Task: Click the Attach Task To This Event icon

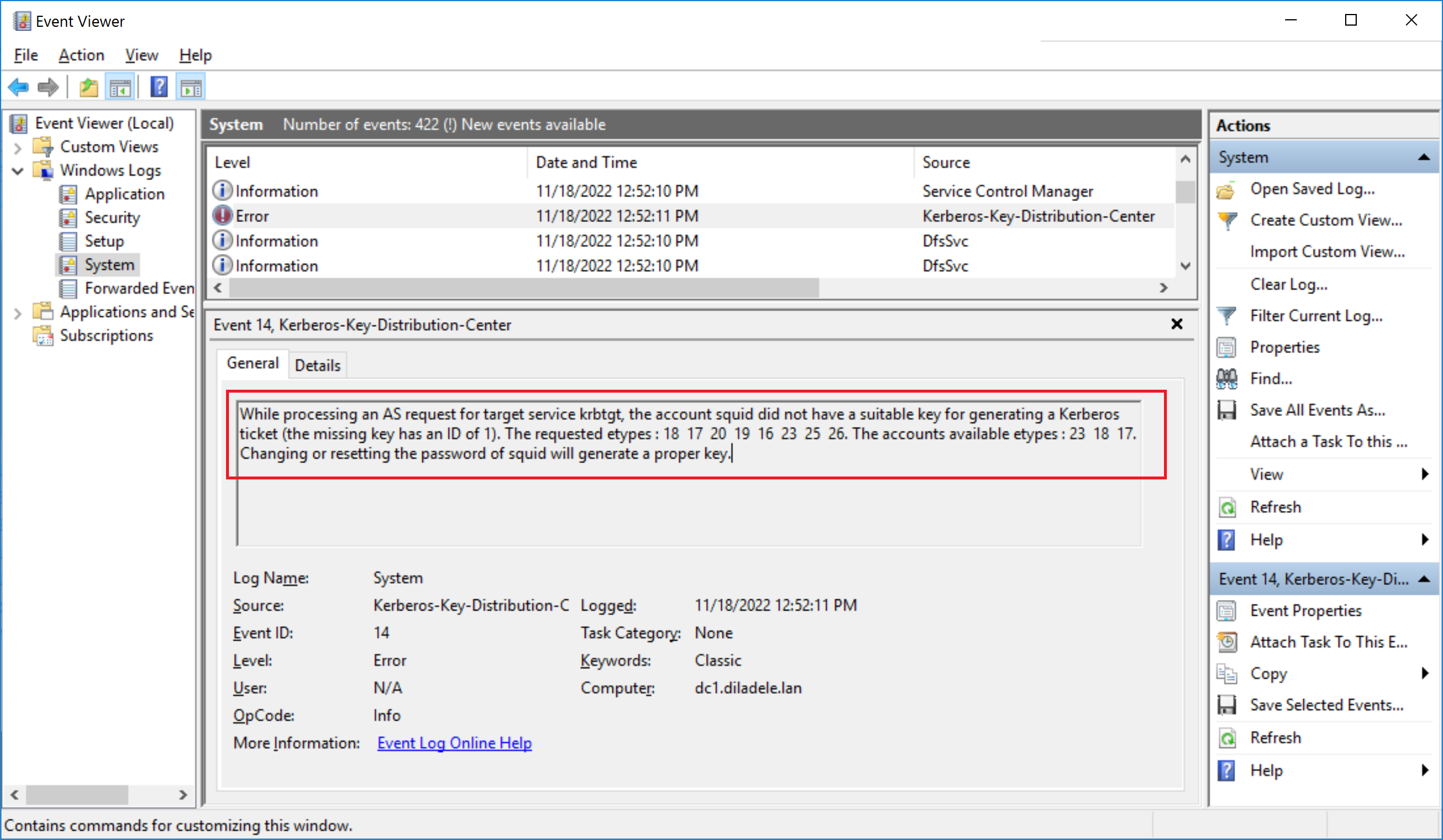Action: point(1227,642)
